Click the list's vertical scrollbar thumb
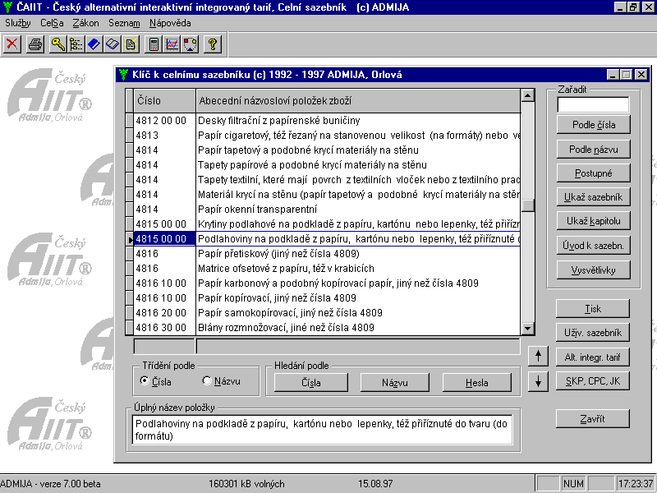Viewport: 657px width, 493px height. point(528,205)
